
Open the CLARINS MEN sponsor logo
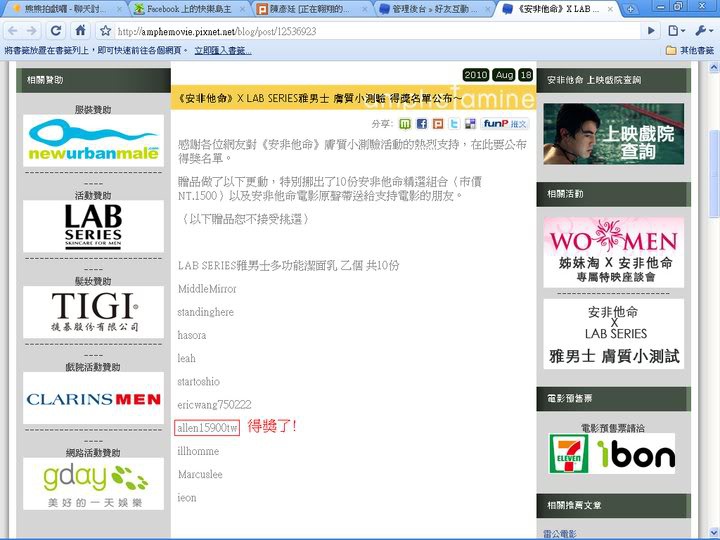click(93, 398)
